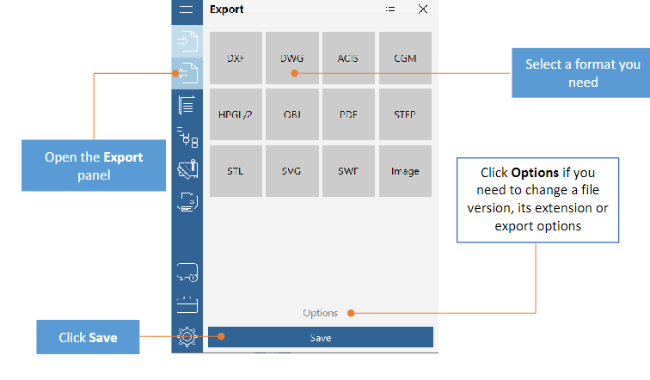
Task: Choose HPGL/2 export format
Action: click(x=236, y=114)
